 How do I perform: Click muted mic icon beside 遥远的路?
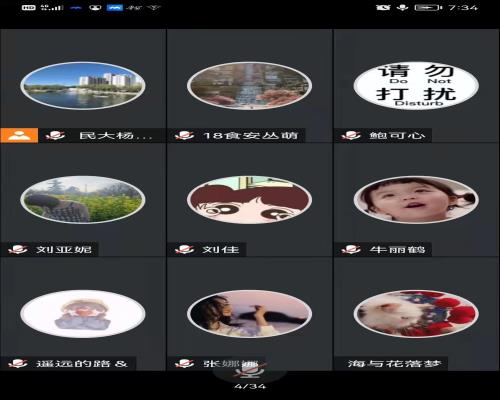point(17,363)
